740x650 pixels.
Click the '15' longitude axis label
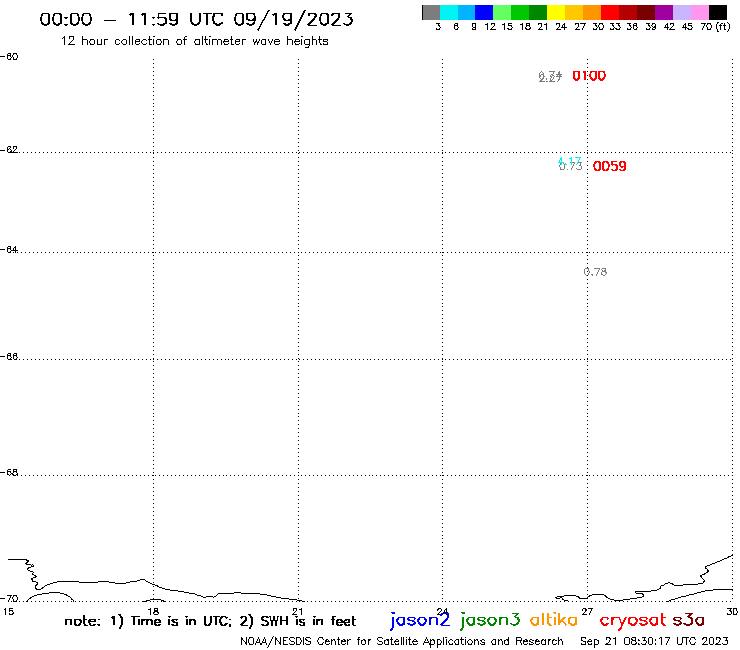coord(8,612)
